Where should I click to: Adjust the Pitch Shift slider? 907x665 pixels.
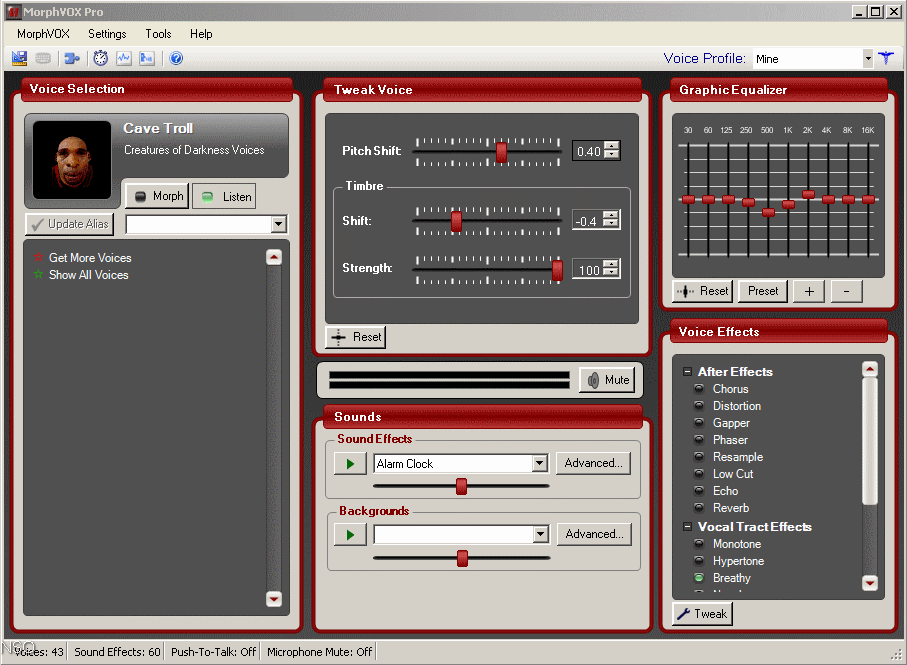500,153
